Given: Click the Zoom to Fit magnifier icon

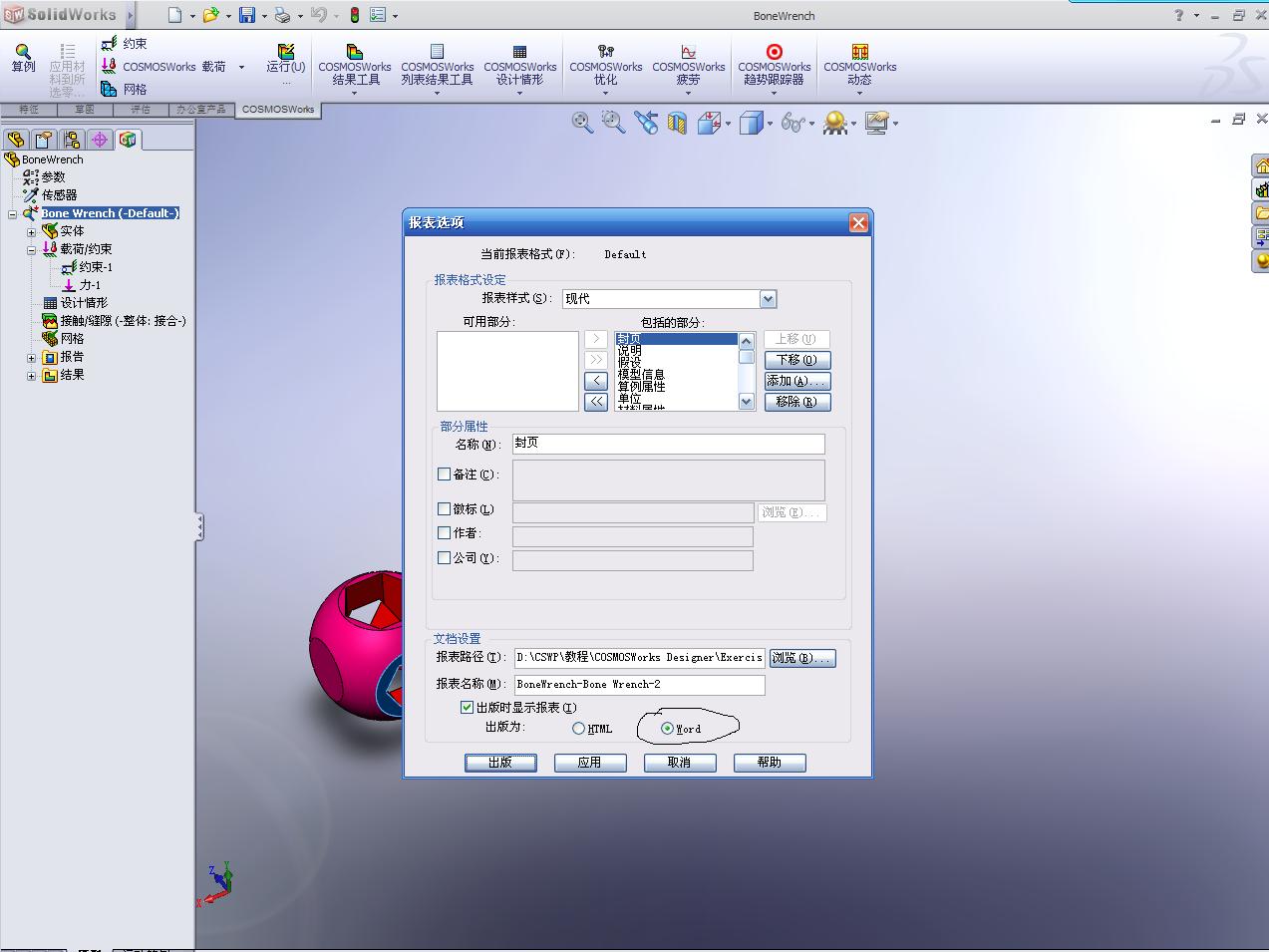Looking at the screenshot, I should [582, 122].
